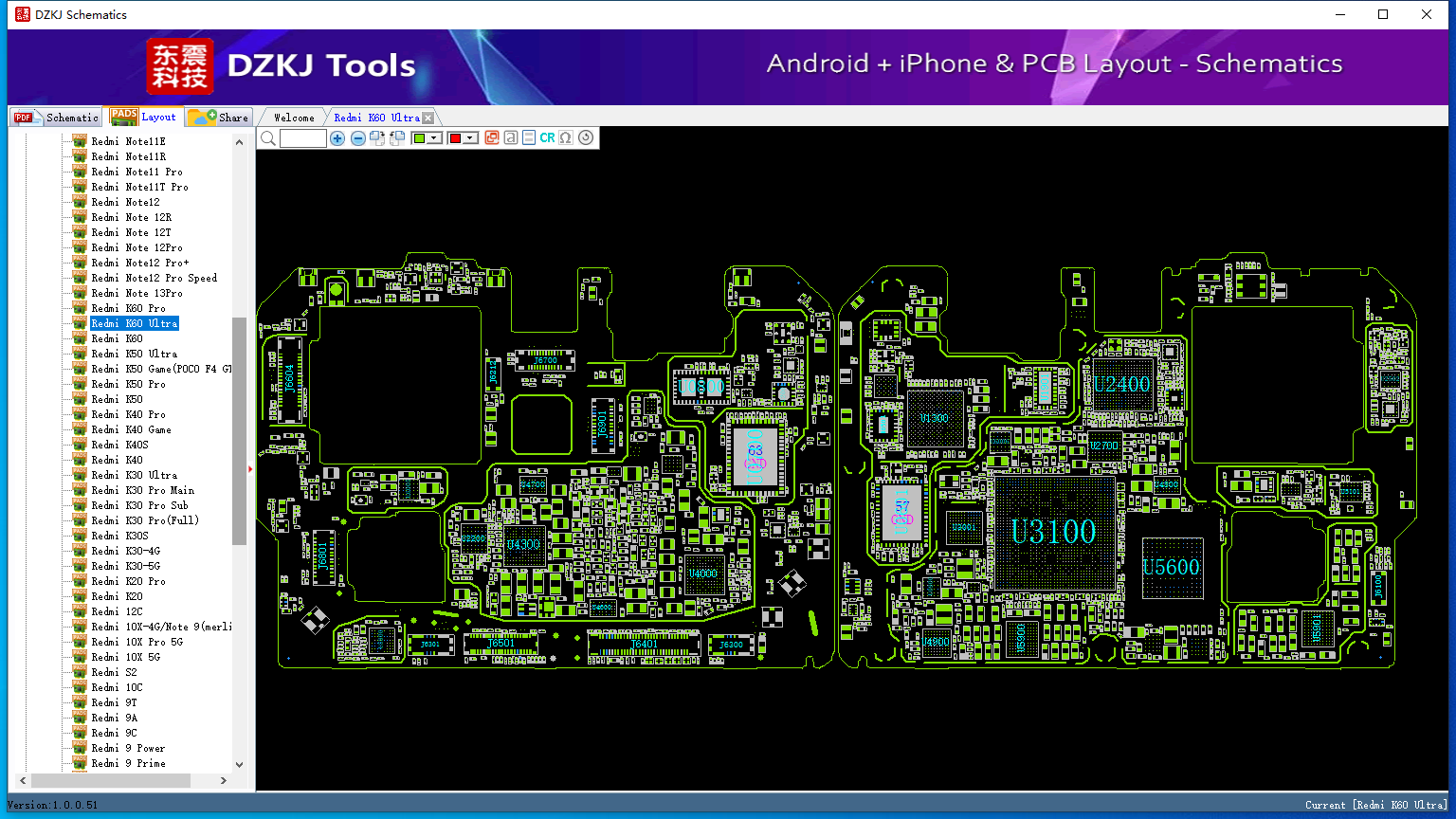Collapse the side panel with the red arrow

coord(250,468)
